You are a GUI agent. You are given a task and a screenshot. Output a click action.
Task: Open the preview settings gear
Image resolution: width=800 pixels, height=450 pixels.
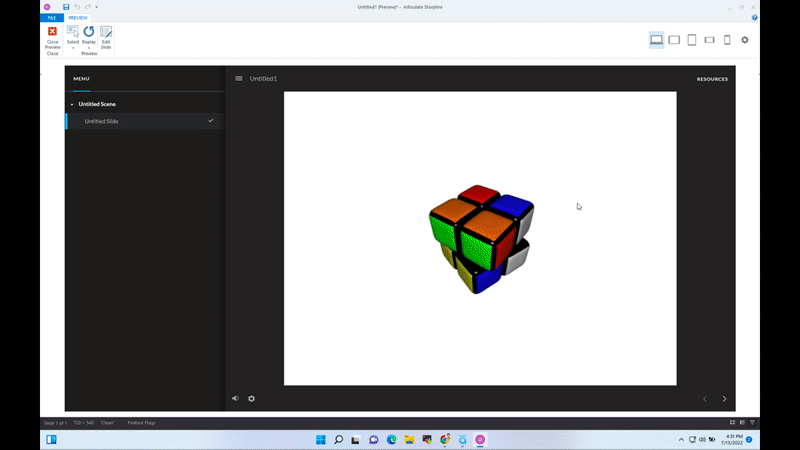click(x=745, y=40)
